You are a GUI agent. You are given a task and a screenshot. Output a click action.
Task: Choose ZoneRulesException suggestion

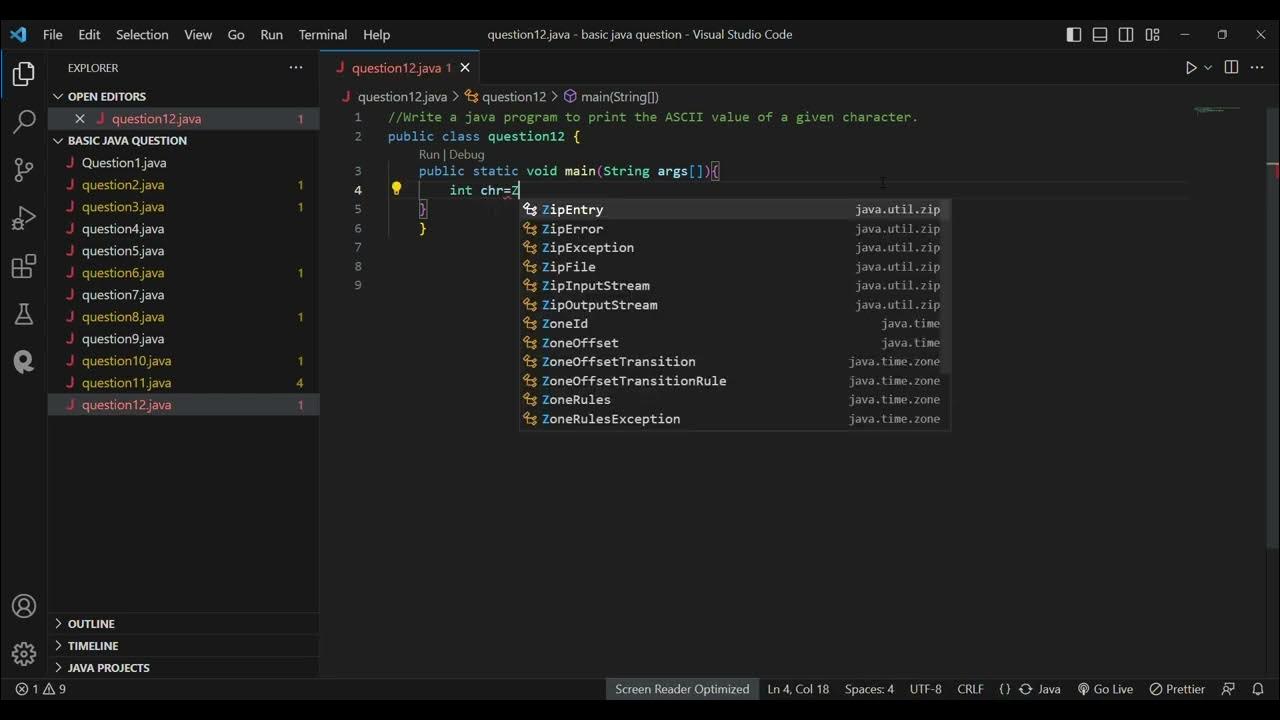coord(734,419)
